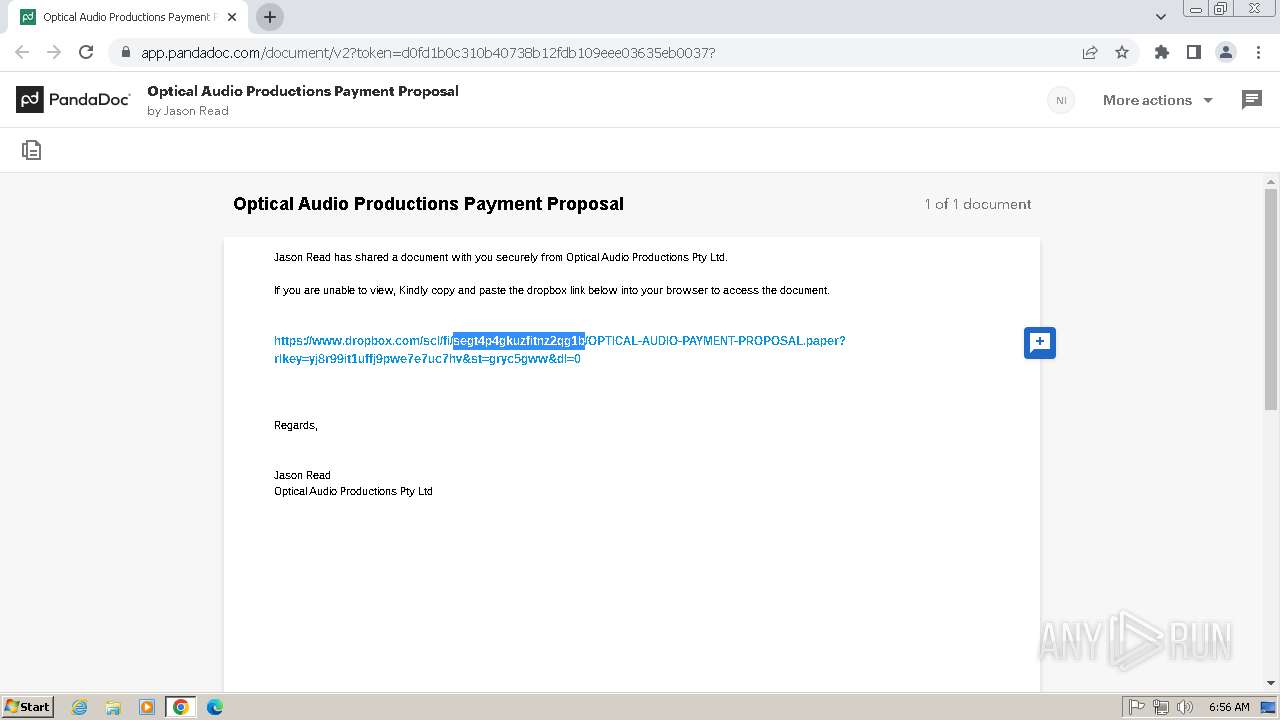Go forward with the browser forward arrow
Viewport: 1280px width, 720px height.
(x=54, y=52)
